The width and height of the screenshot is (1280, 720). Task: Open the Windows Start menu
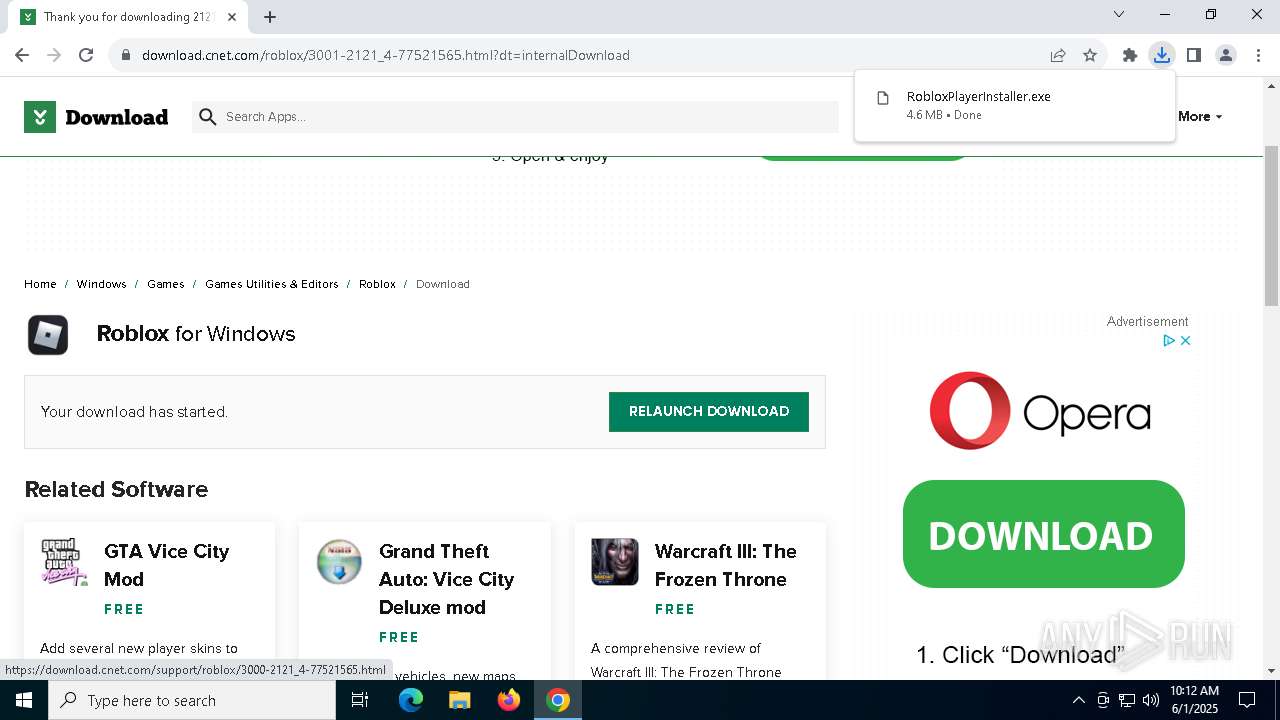click(x=24, y=700)
